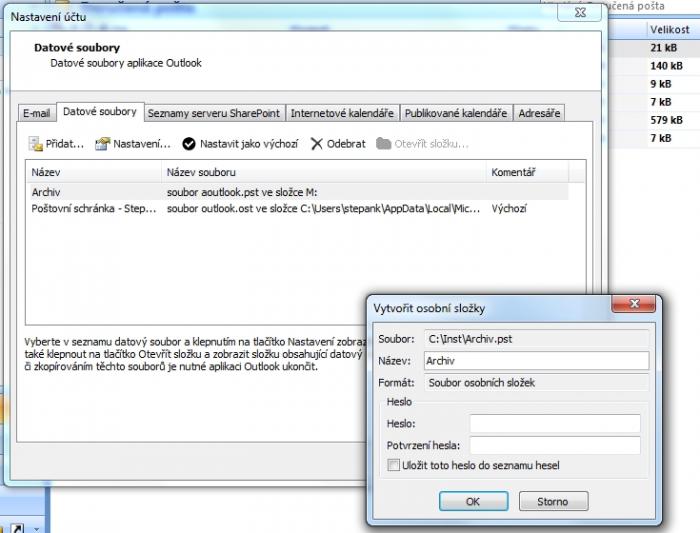Switch to the E-mail tab
The width and height of the screenshot is (700, 533).
(x=36, y=113)
